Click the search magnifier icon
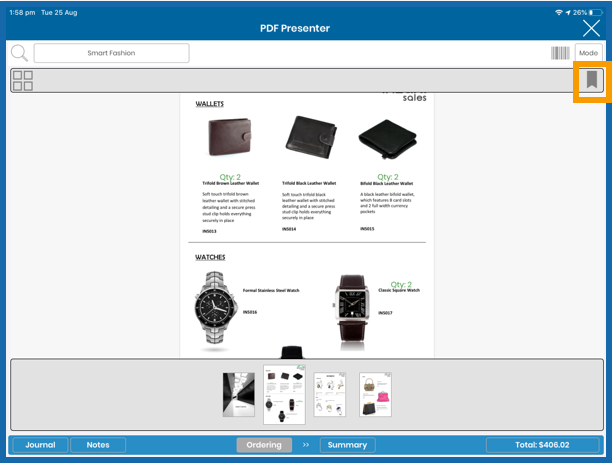The height and width of the screenshot is (463, 612). 19,53
